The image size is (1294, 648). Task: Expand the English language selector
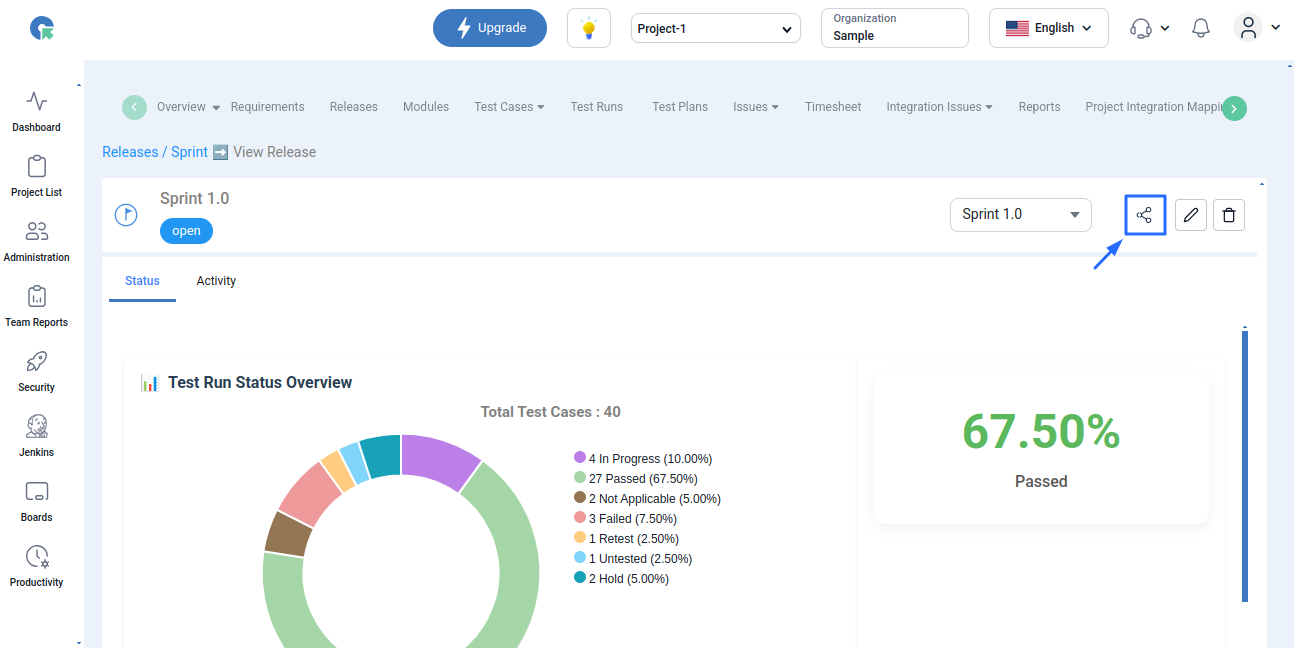click(1048, 28)
